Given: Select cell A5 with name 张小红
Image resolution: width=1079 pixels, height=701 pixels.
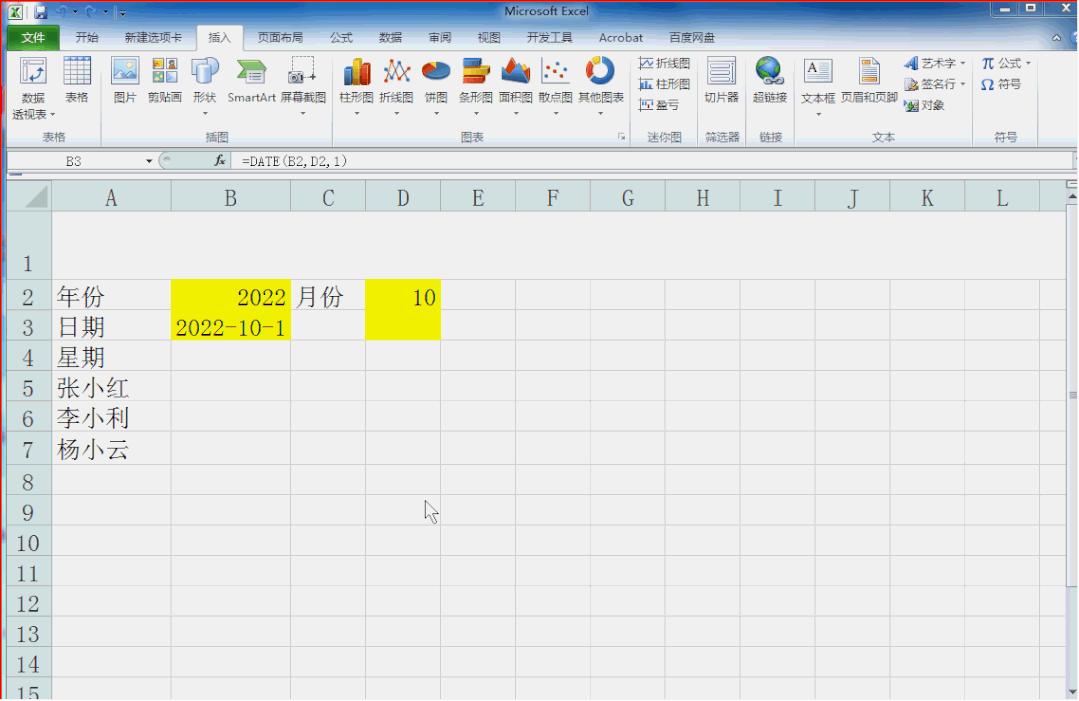Looking at the screenshot, I should (x=111, y=388).
